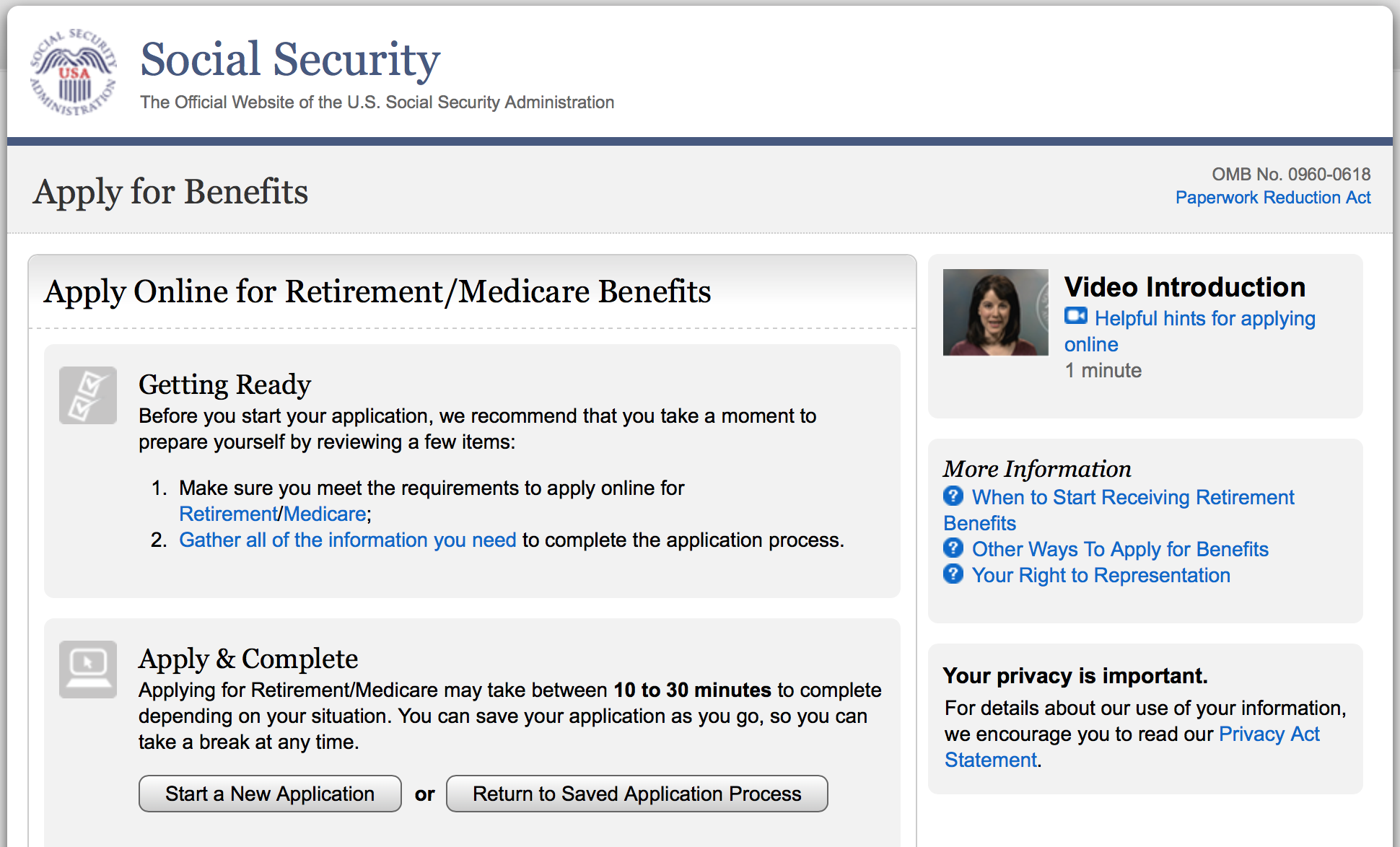This screenshot has width=1400, height=847.
Task: Open When to Start Receiving Retirement Benefits
Action: point(1133,497)
